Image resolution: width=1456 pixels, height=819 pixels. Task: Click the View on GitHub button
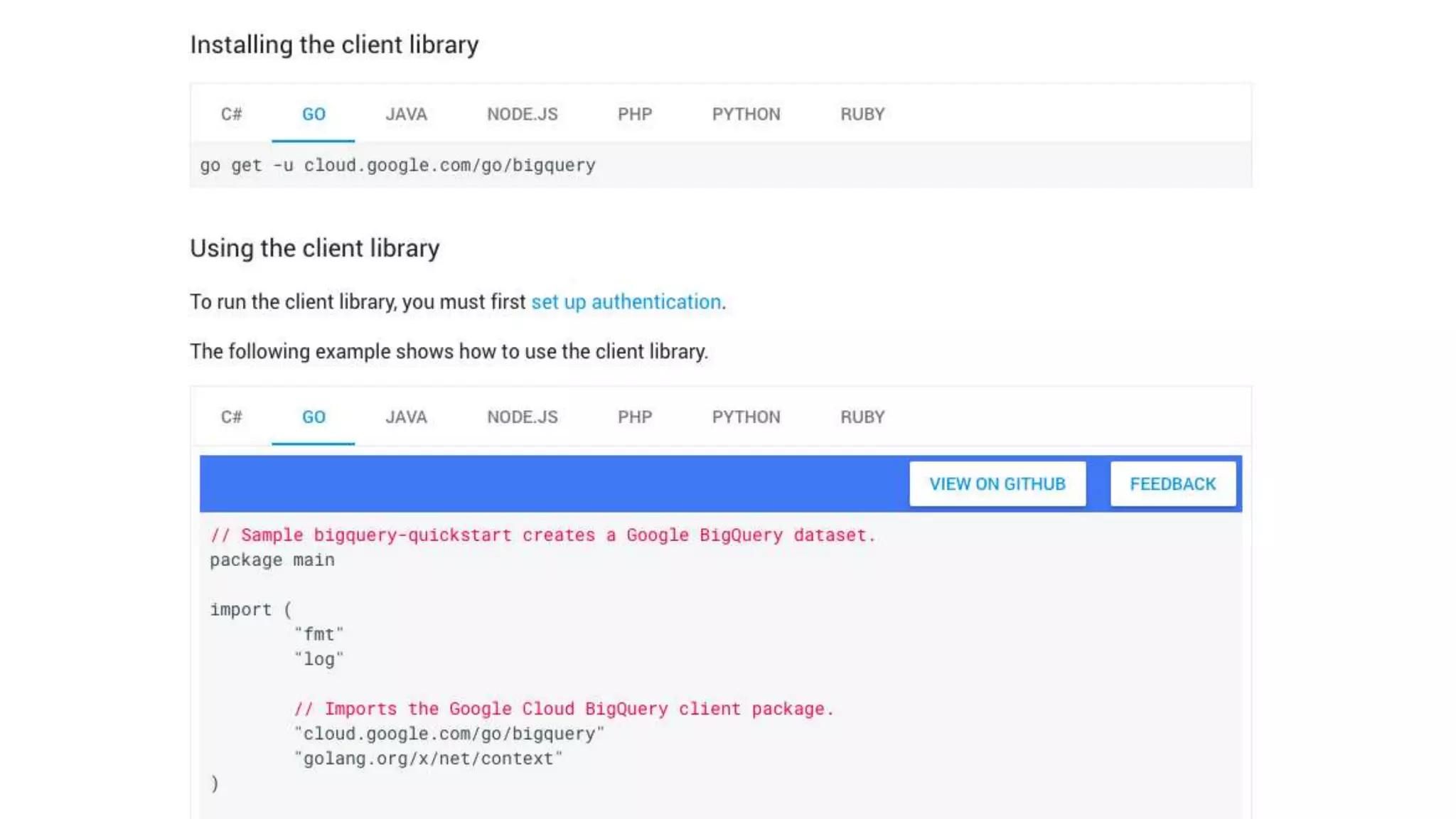997,484
